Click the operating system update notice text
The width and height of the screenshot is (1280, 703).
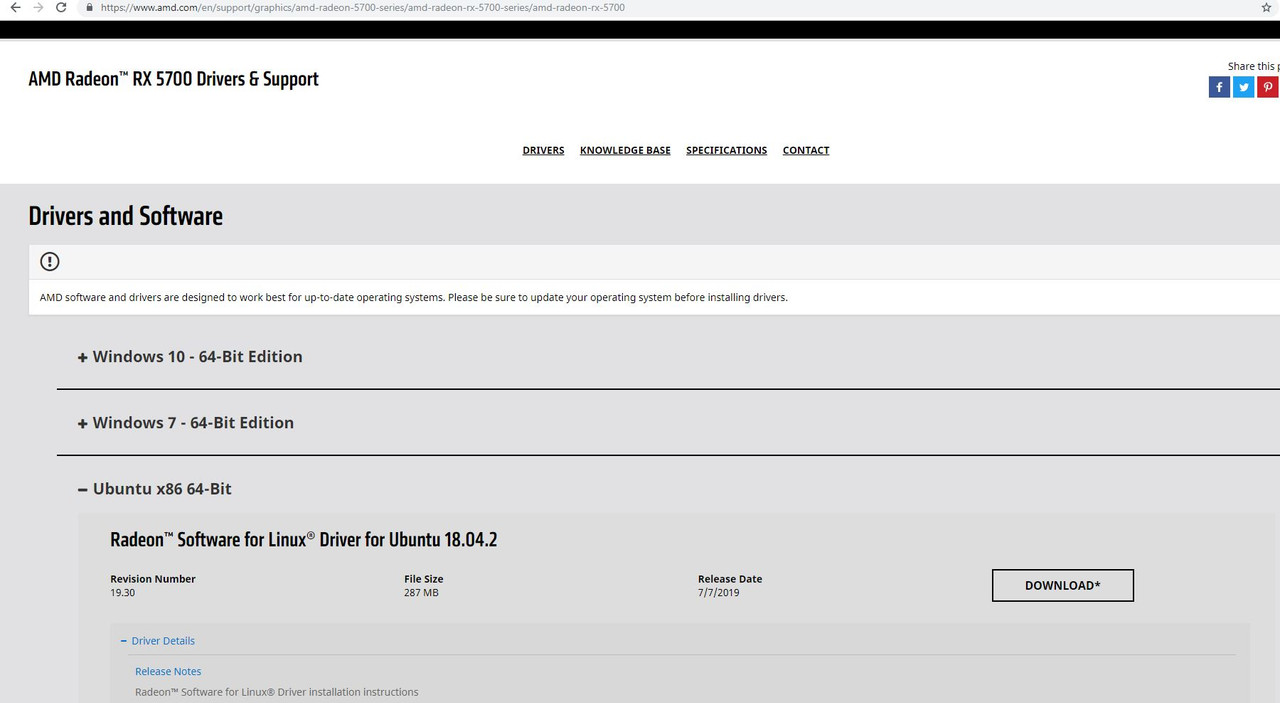(414, 297)
